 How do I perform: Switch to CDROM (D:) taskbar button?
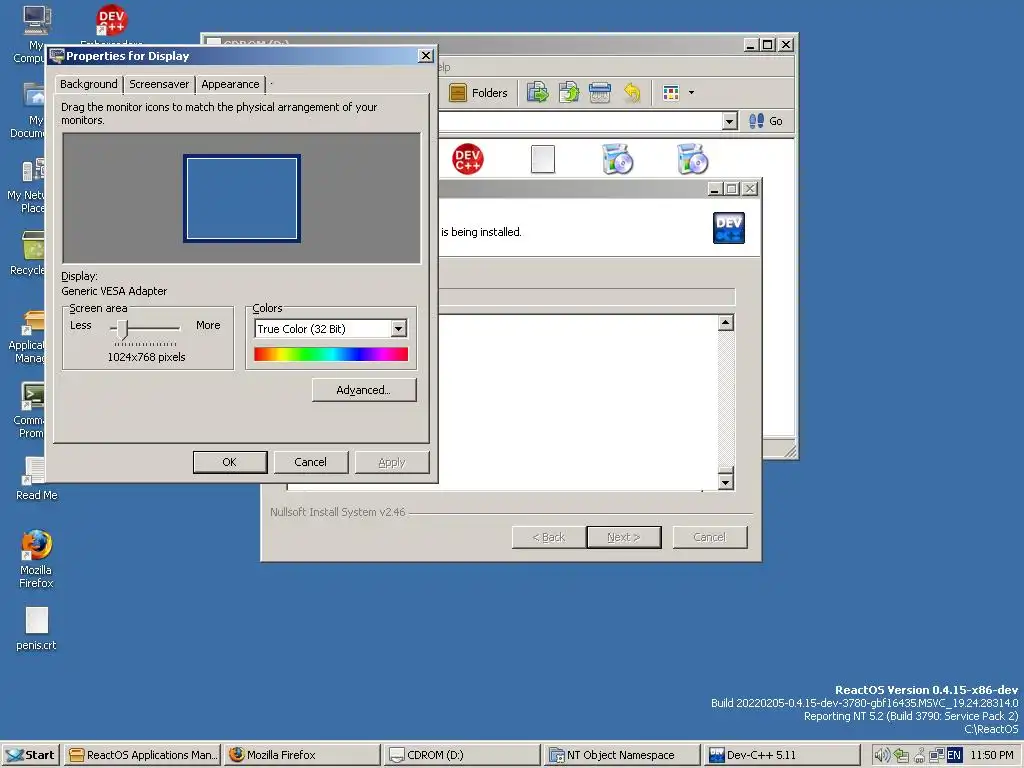462,755
